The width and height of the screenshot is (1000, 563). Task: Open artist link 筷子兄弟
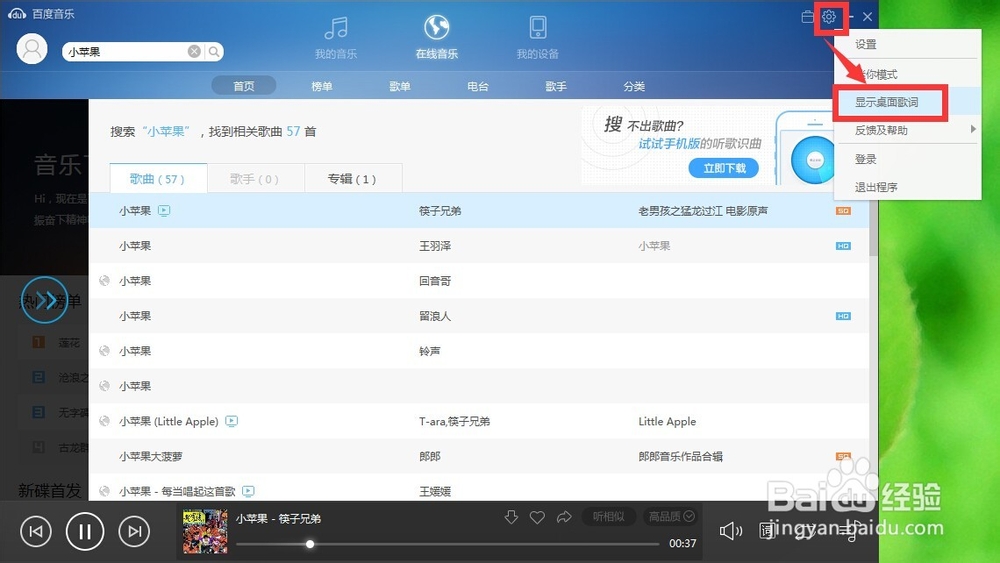(440, 211)
